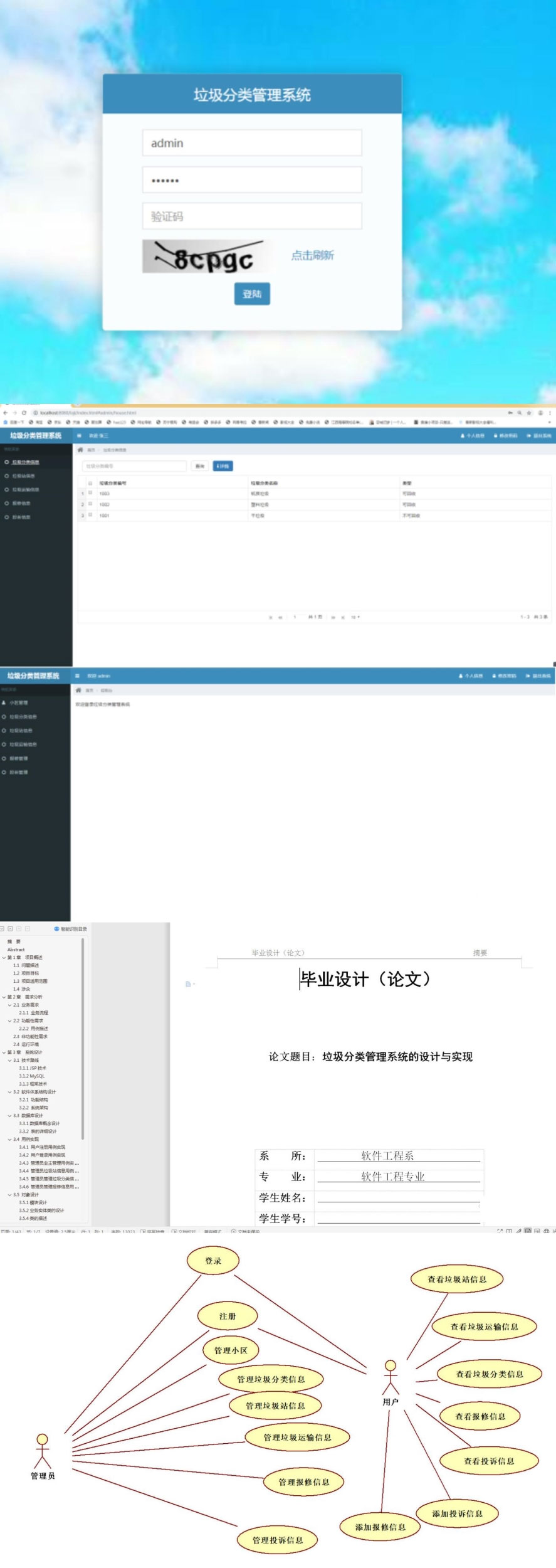Open 报修管理 in the admin sidebar

19,758
